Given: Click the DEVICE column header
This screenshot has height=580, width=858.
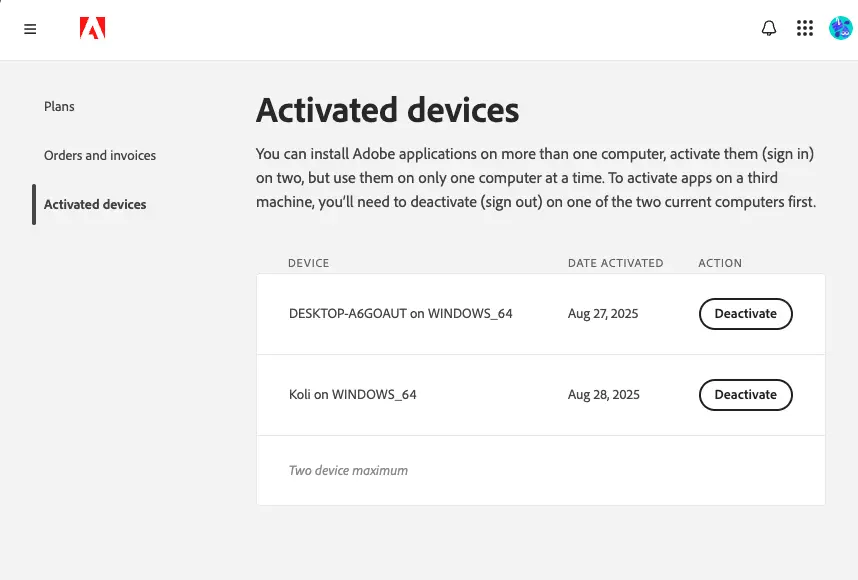Looking at the screenshot, I should [308, 263].
